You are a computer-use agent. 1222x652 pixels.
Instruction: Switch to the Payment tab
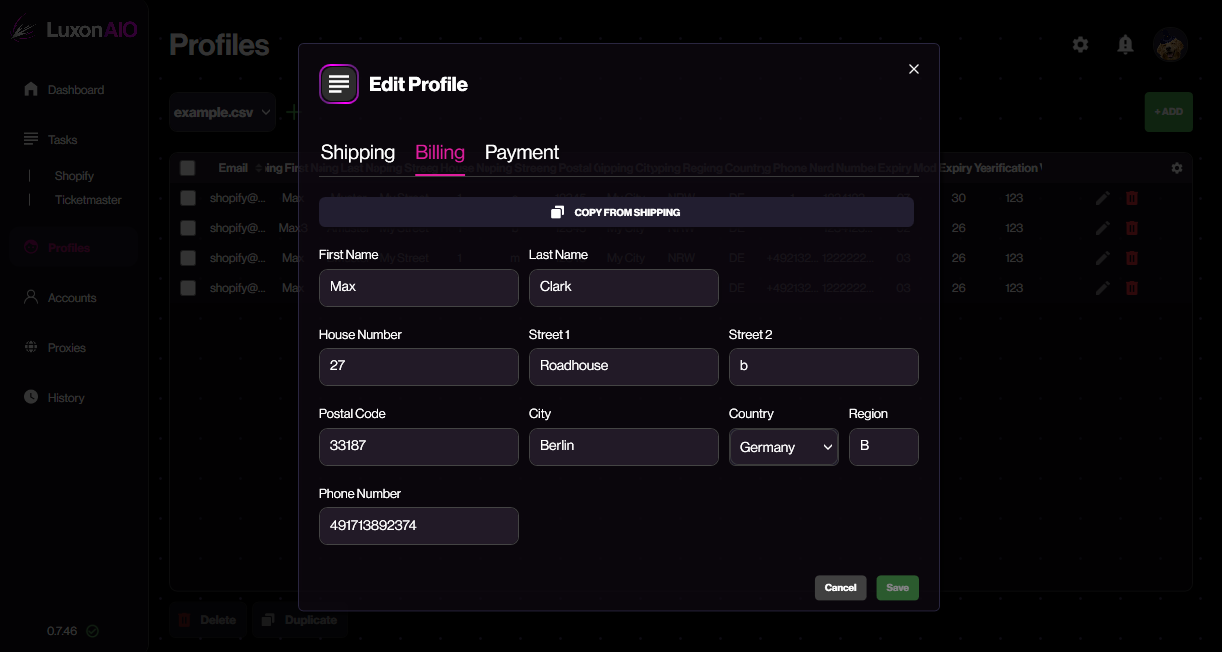[x=522, y=152]
